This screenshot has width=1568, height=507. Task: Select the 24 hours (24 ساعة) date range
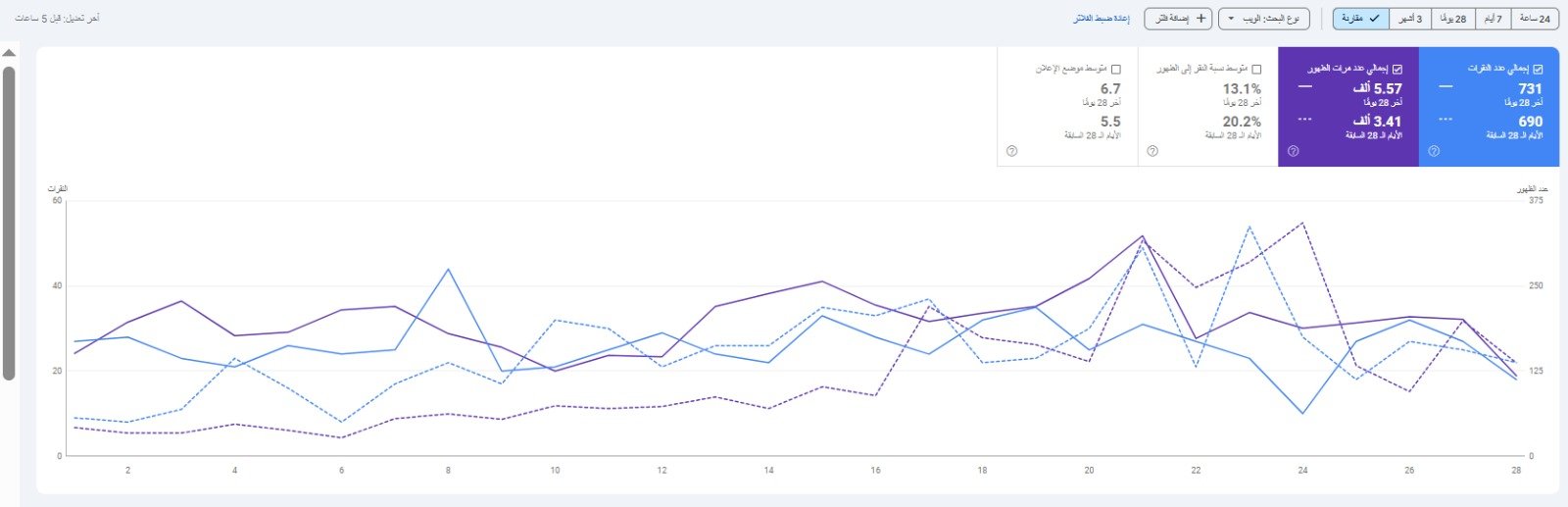tap(1535, 19)
